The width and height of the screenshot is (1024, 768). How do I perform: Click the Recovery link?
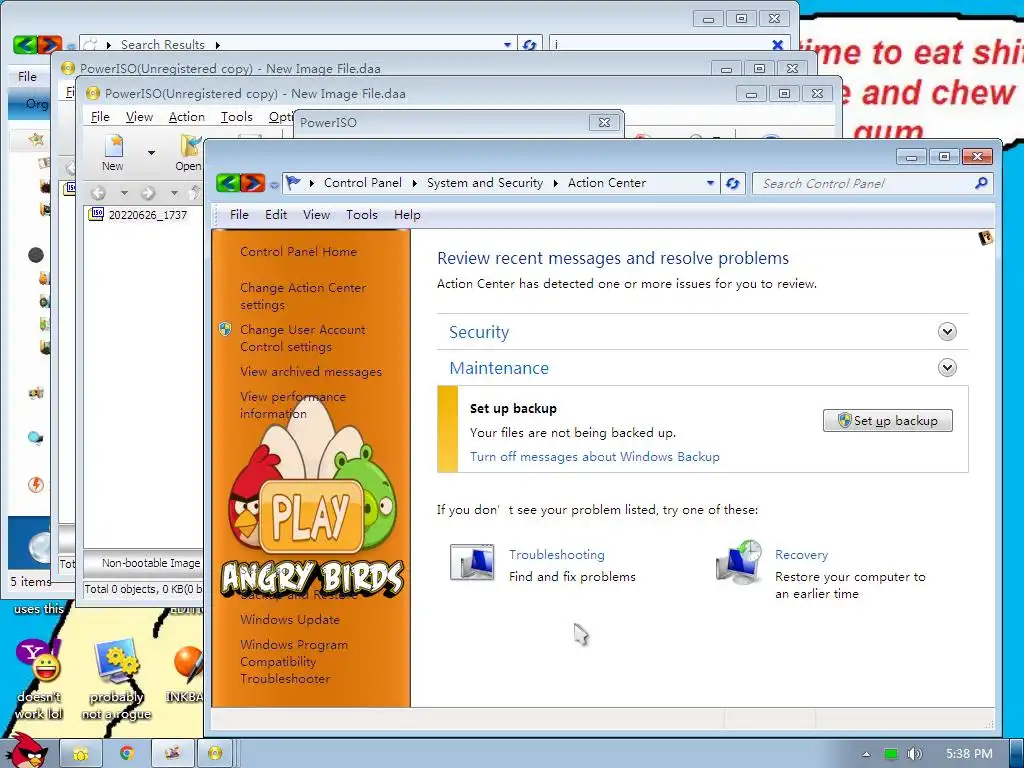801,554
